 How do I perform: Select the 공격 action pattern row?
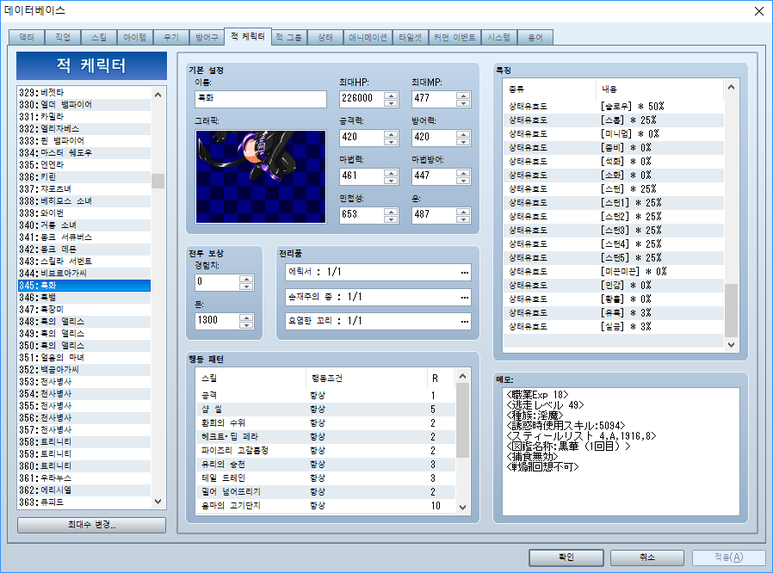click(x=326, y=395)
